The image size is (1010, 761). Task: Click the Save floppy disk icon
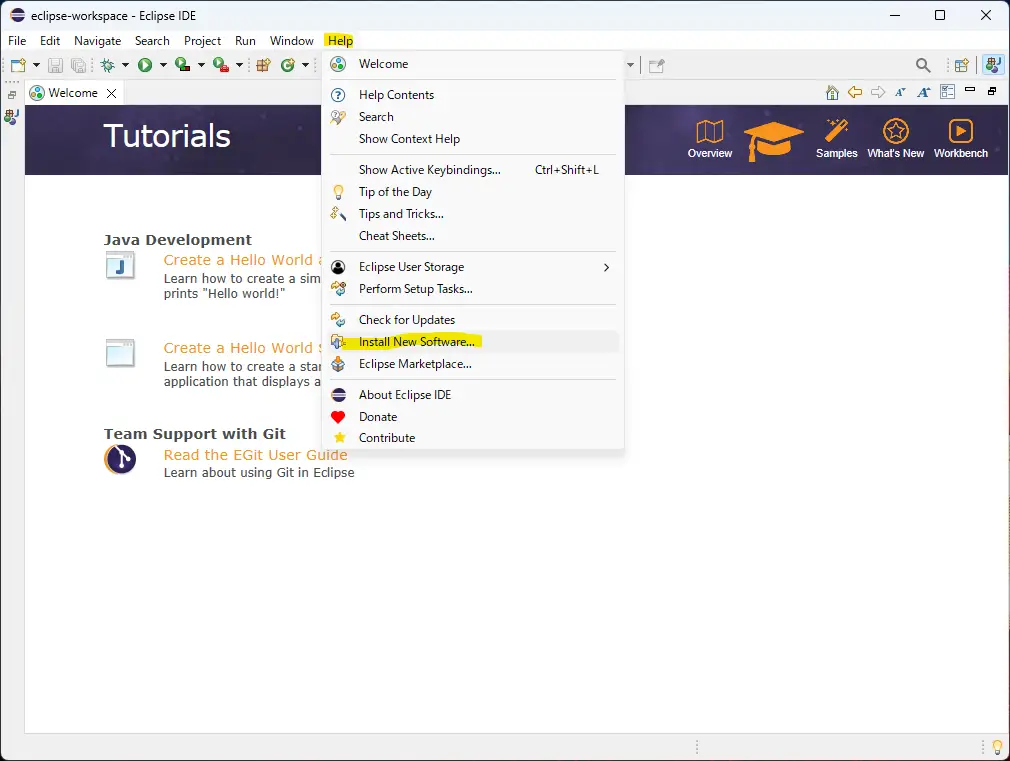point(55,65)
